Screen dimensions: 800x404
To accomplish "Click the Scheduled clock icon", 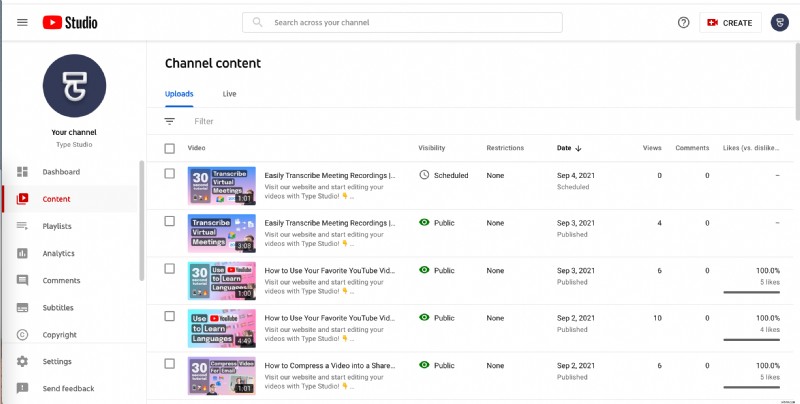I will pyautogui.click(x=424, y=175).
